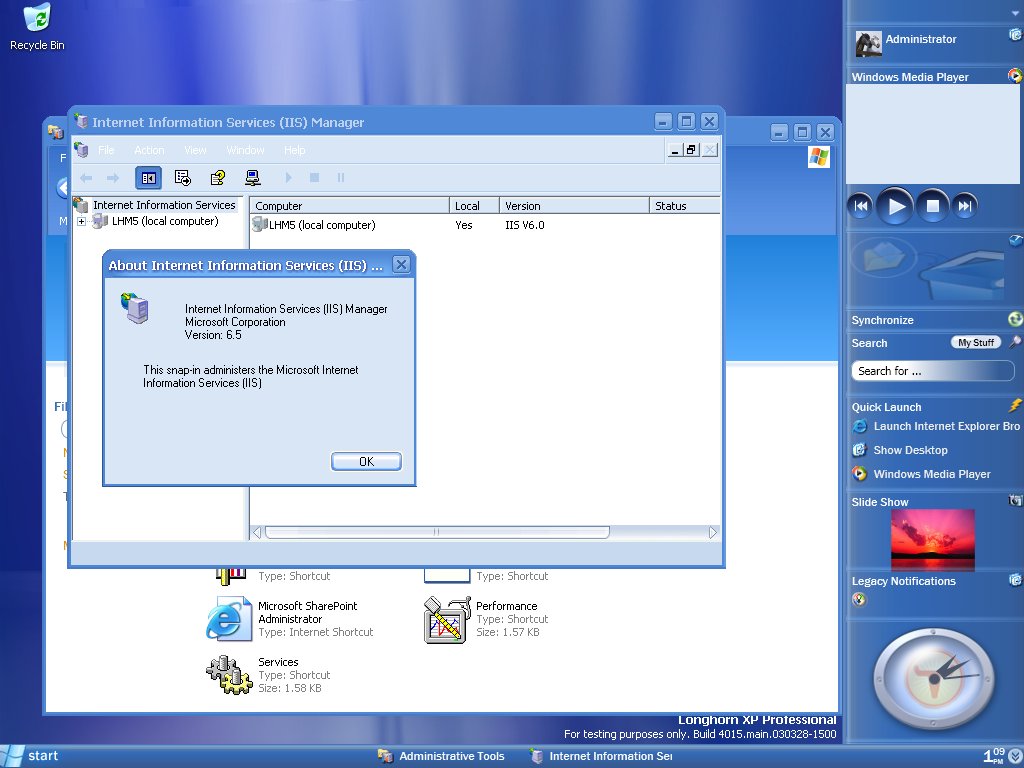Open the Window menu

pyautogui.click(x=246, y=150)
